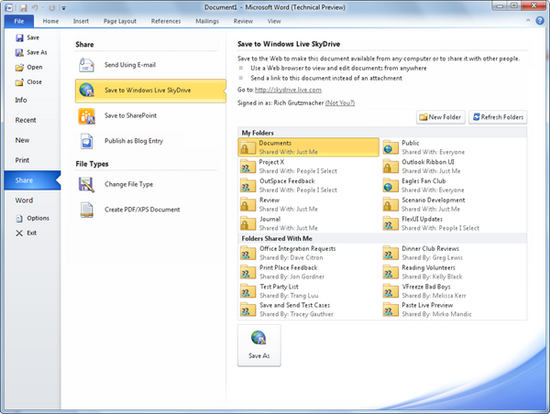Click the large Save As globe button
This screenshot has width=550, height=414.
coord(259,345)
